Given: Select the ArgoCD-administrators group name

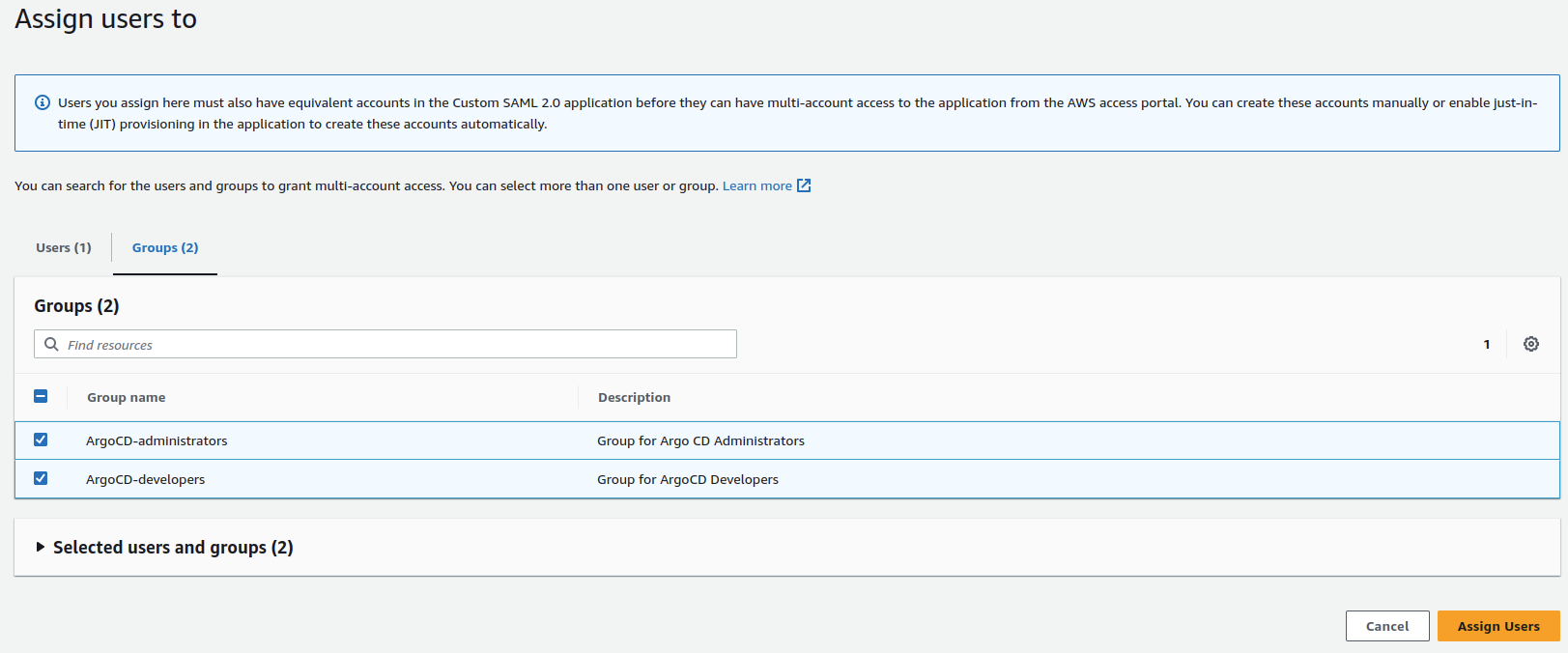Looking at the screenshot, I should (x=157, y=440).
